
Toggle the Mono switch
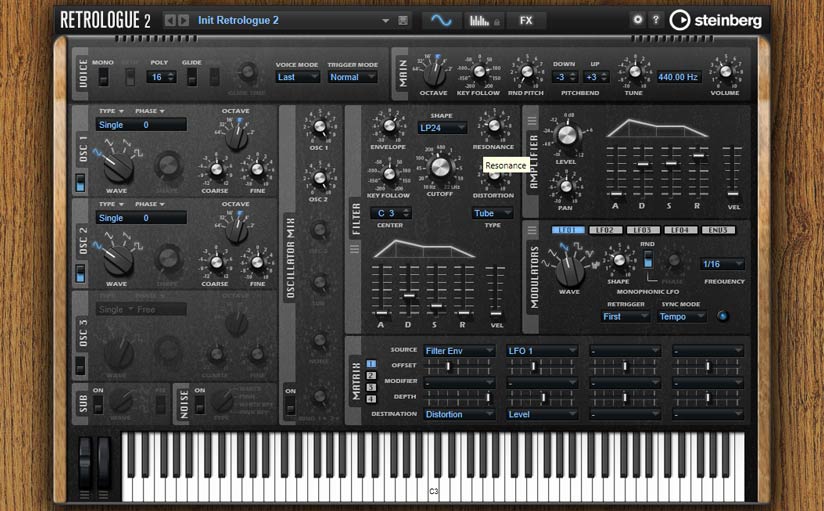click(104, 77)
